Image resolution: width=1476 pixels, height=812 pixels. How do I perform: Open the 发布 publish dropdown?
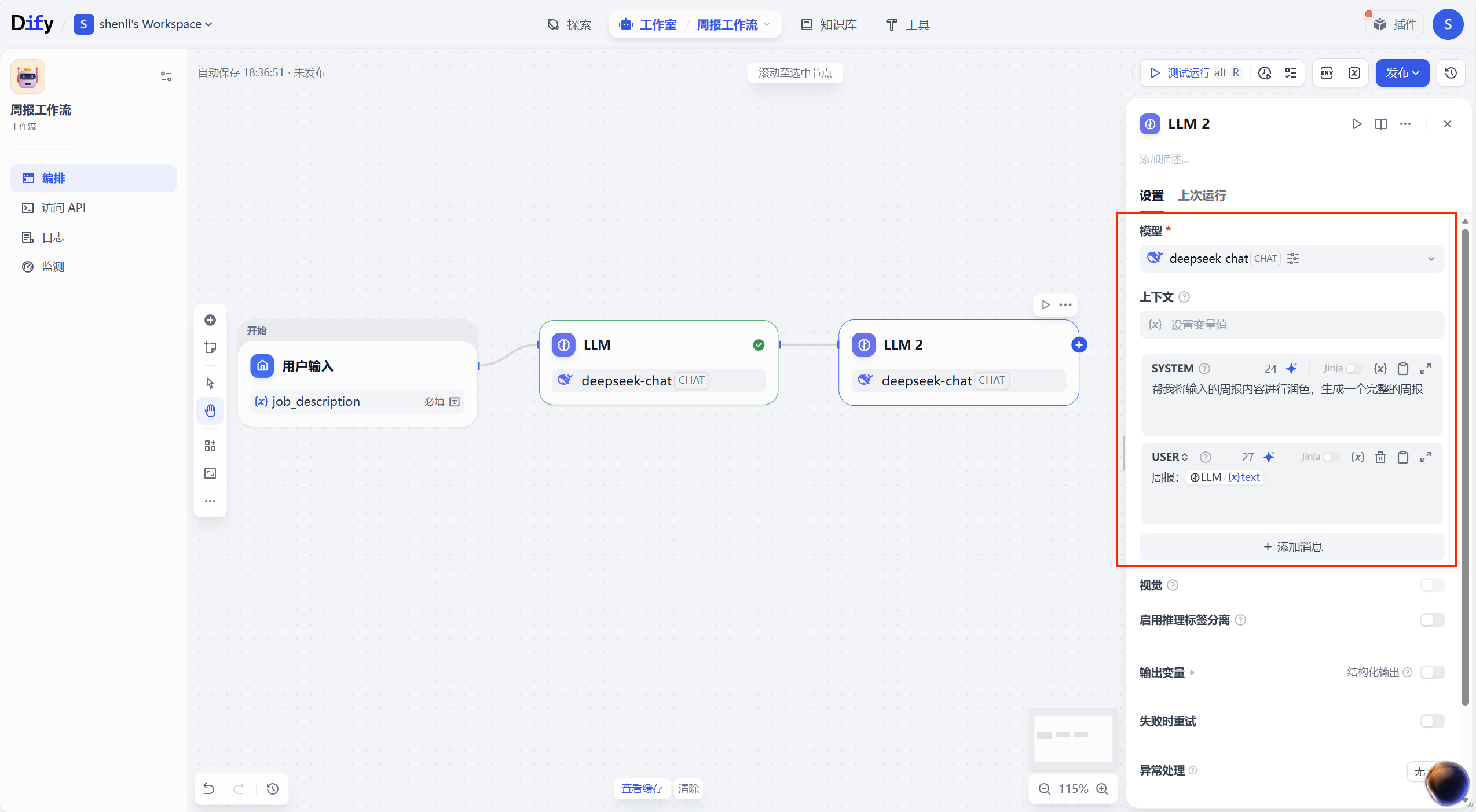pos(1402,73)
